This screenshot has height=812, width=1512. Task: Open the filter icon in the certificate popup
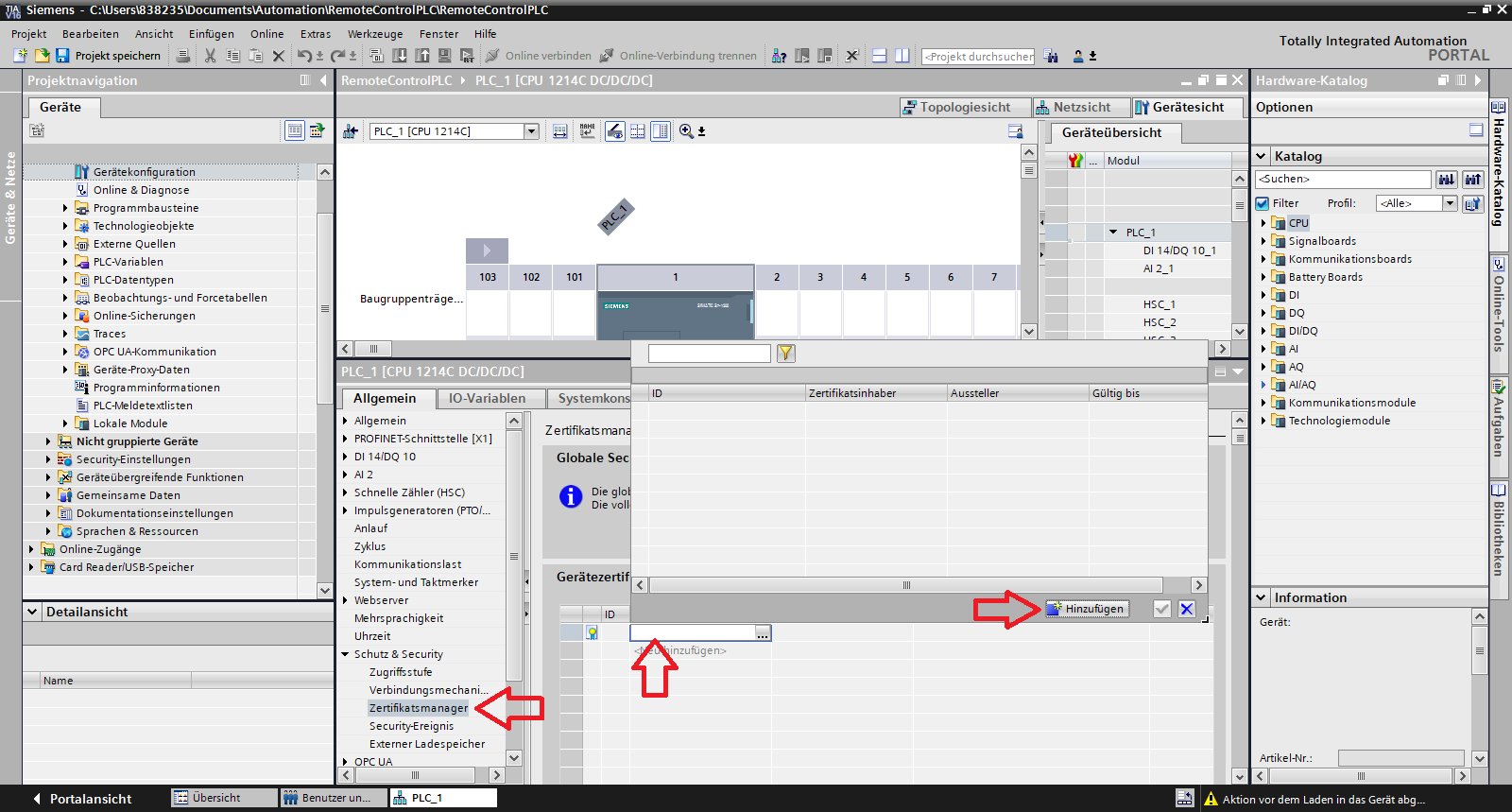point(785,353)
